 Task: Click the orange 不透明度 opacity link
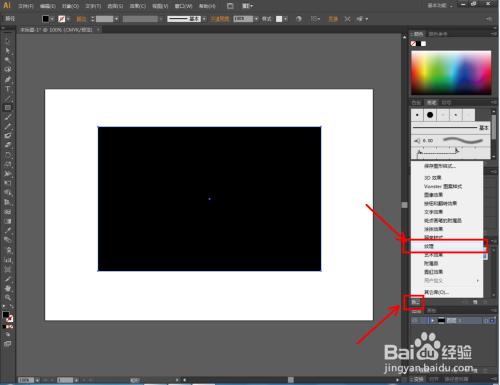220,19
